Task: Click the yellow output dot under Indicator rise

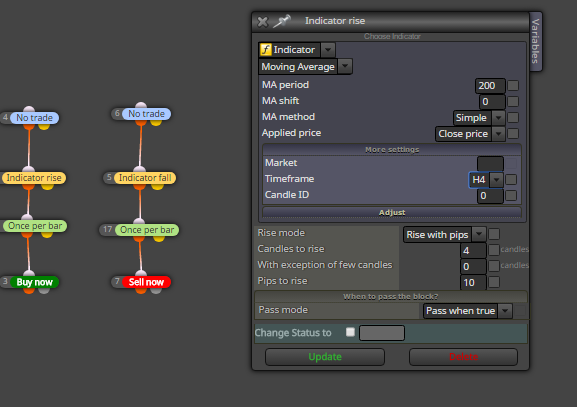Action: click(x=47, y=187)
